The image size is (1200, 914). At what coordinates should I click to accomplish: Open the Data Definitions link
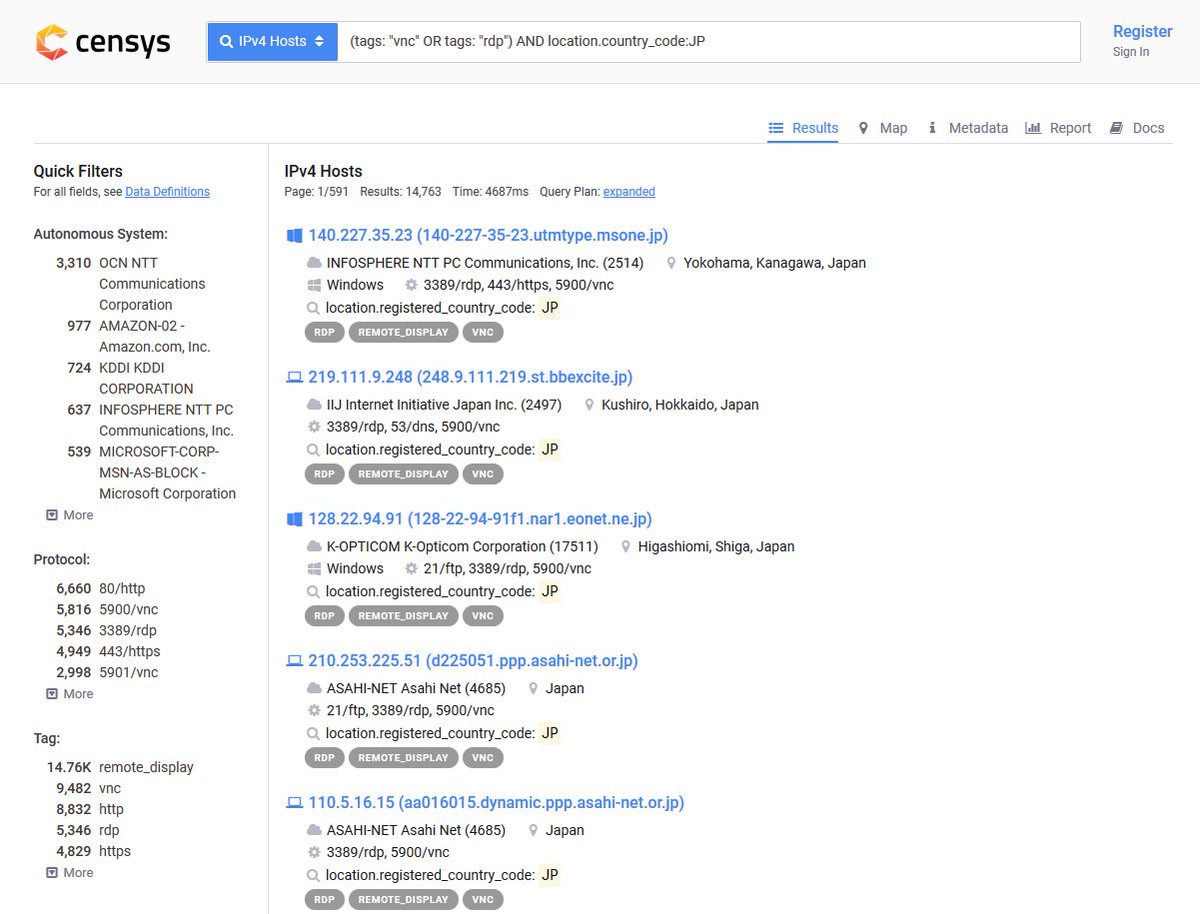tap(167, 192)
